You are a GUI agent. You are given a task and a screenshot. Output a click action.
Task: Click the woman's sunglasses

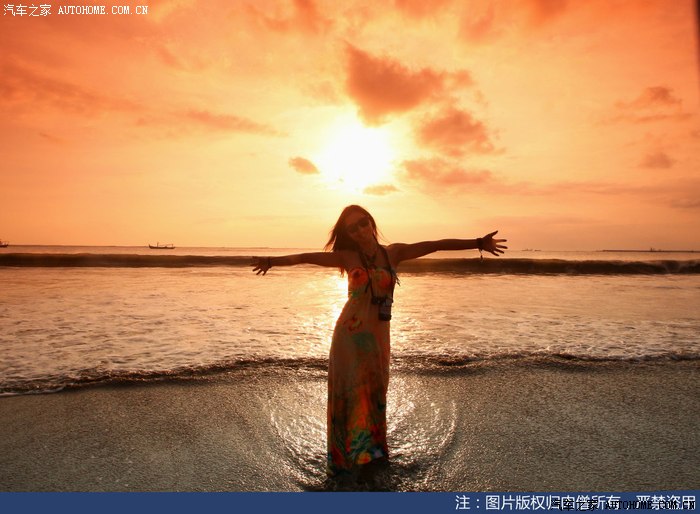point(358,224)
